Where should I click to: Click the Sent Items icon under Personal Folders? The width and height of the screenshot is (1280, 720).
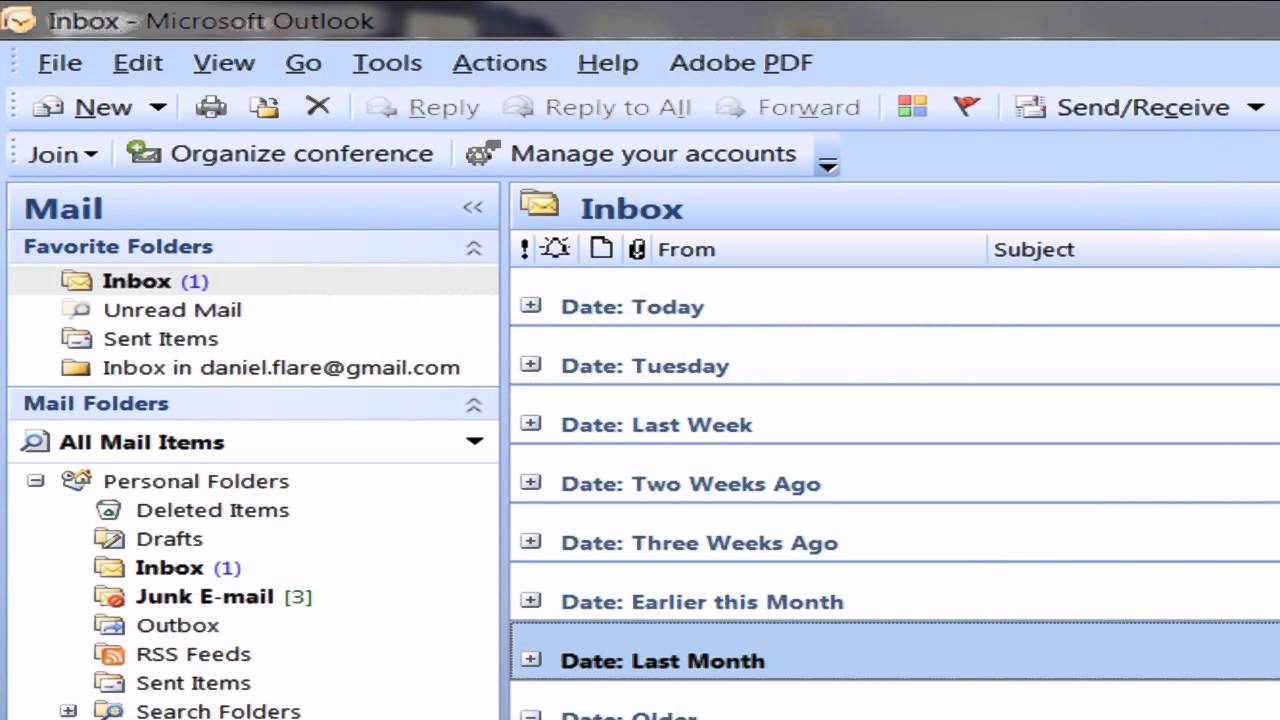point(108,683)
